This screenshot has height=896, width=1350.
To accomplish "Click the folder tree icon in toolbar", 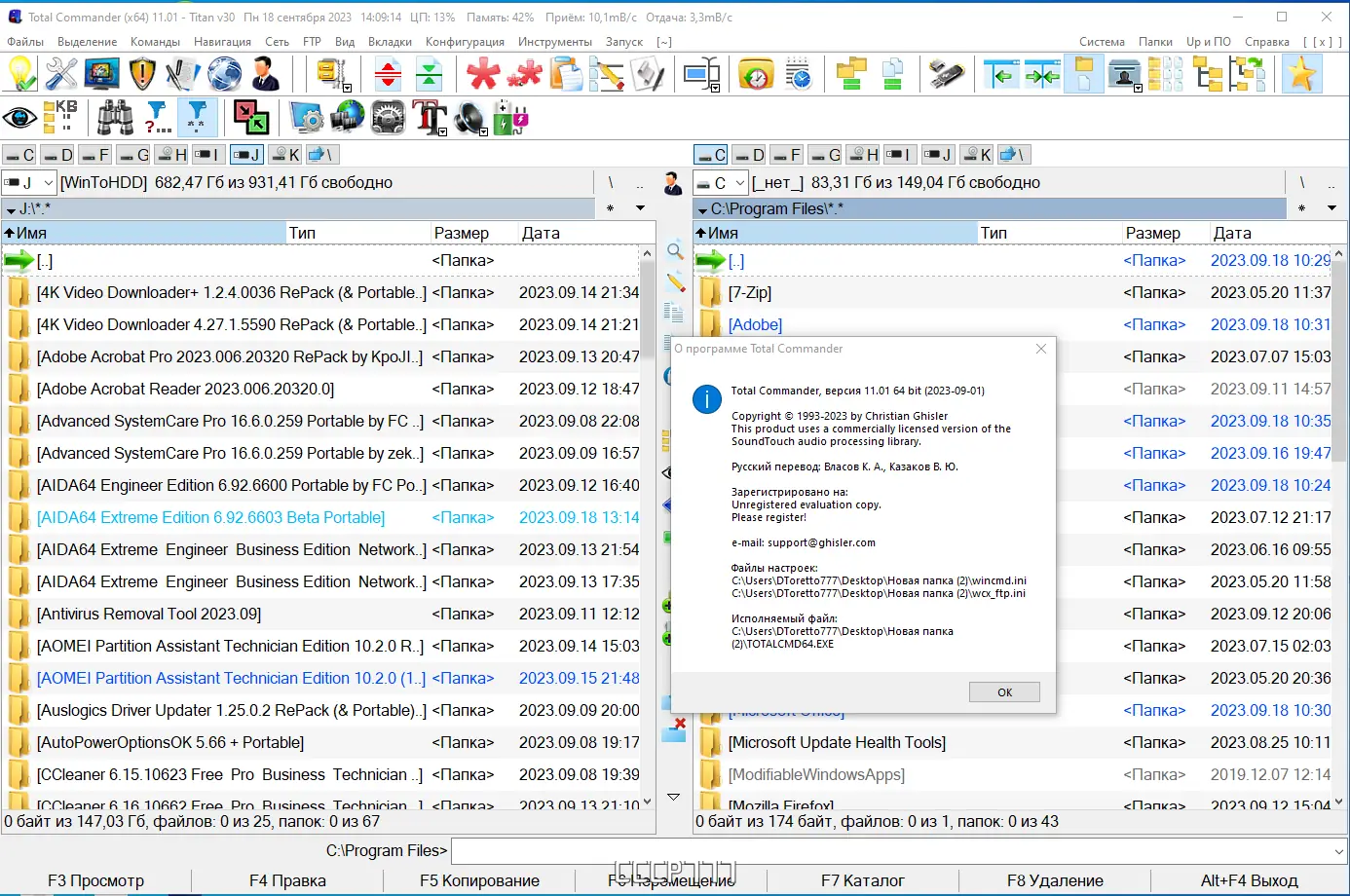I will point(1208,74).
